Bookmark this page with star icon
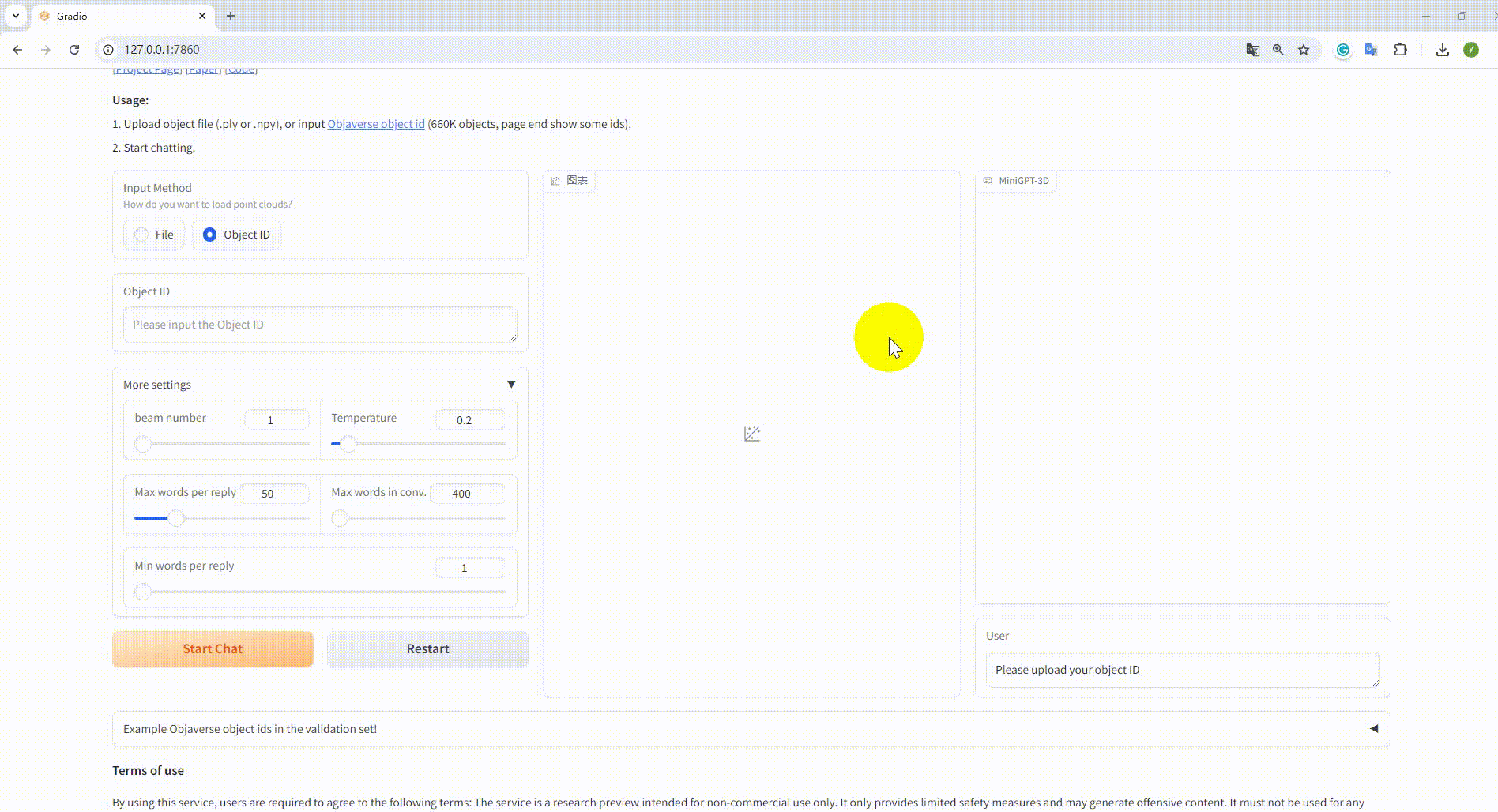The image size is (1498, 812). 1304,50
